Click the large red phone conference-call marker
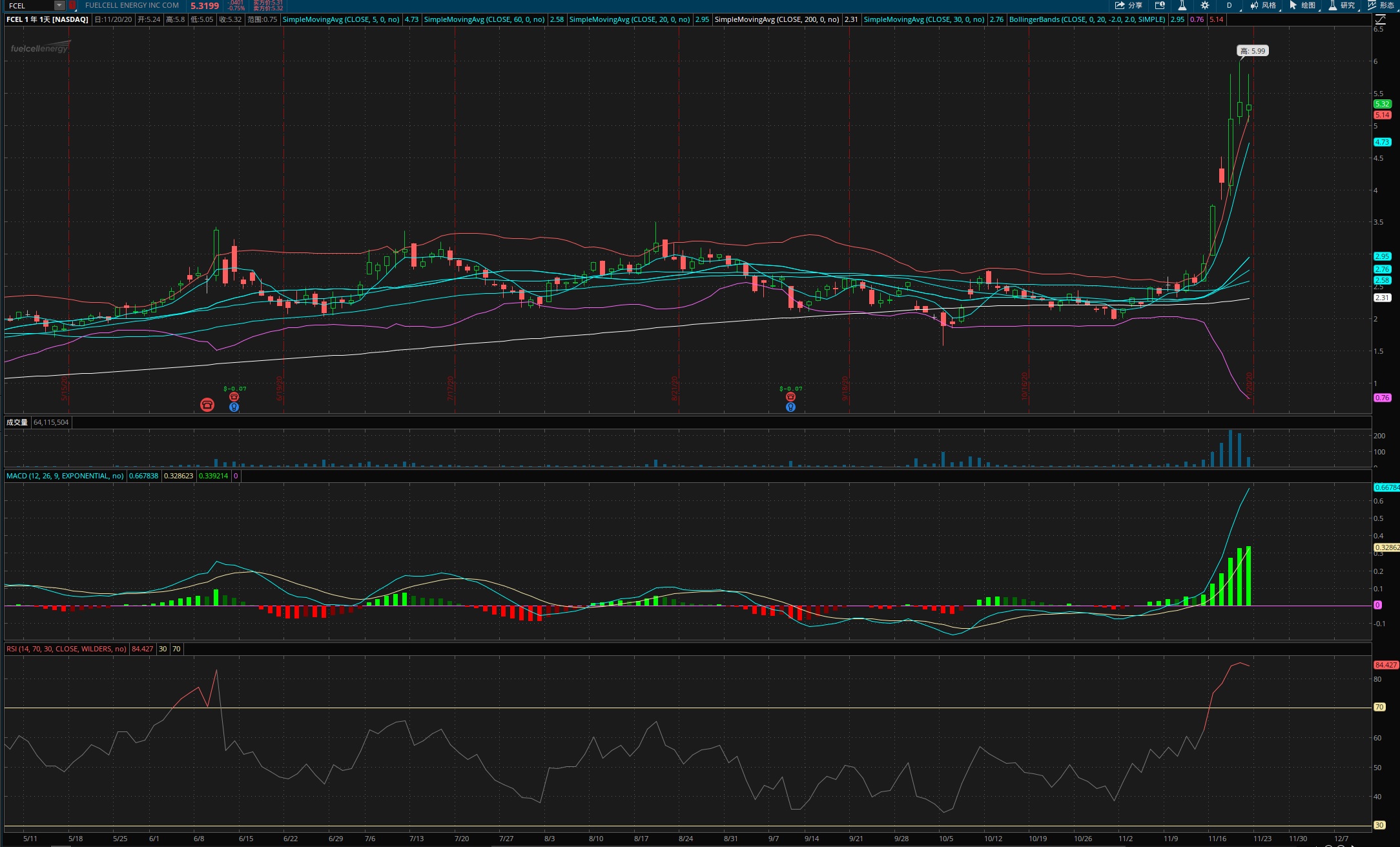 (207, 405)
